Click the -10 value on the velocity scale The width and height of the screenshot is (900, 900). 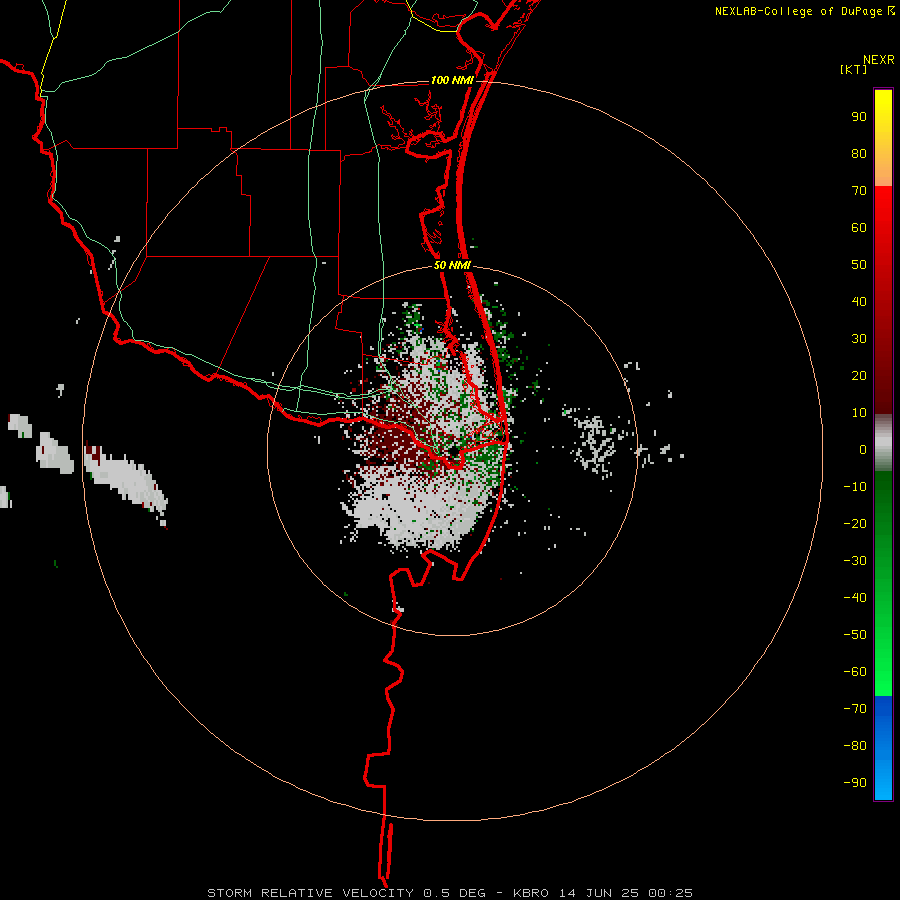point(855,487)
